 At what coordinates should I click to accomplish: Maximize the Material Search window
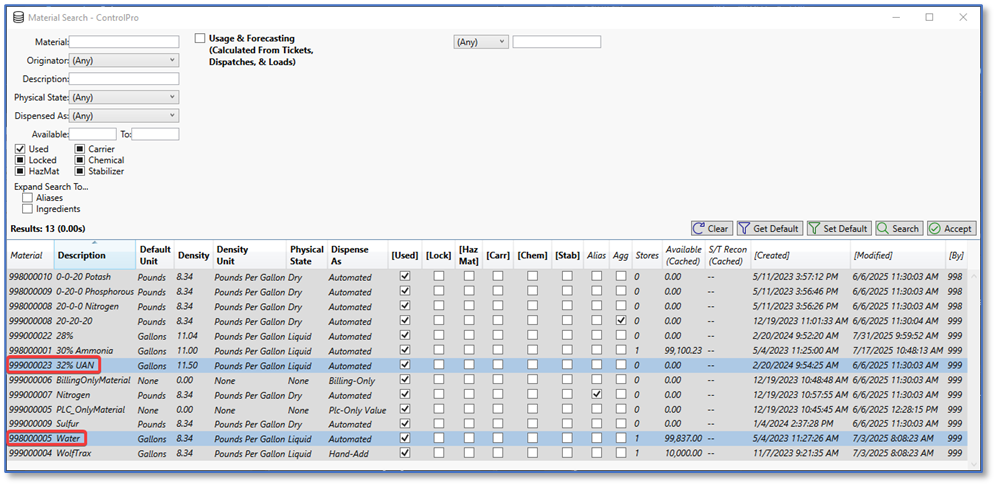[x=929, y=17]
